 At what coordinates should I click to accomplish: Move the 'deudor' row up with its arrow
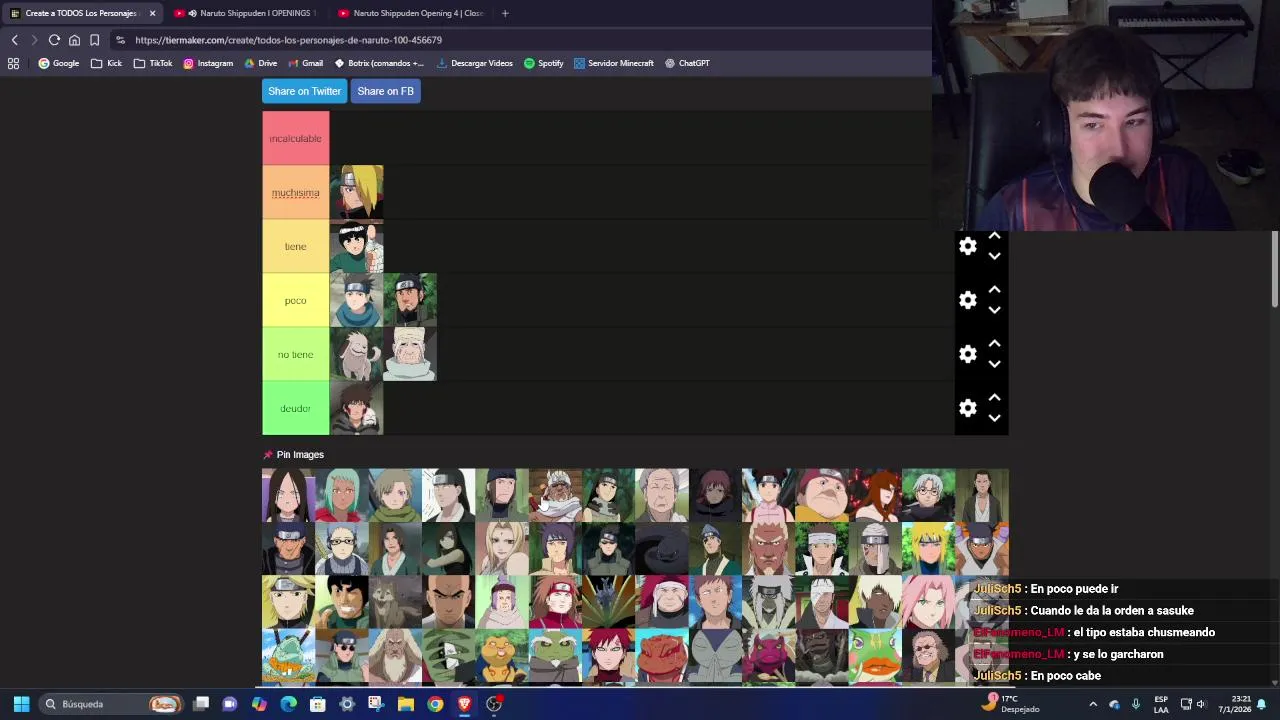point(994,398)
